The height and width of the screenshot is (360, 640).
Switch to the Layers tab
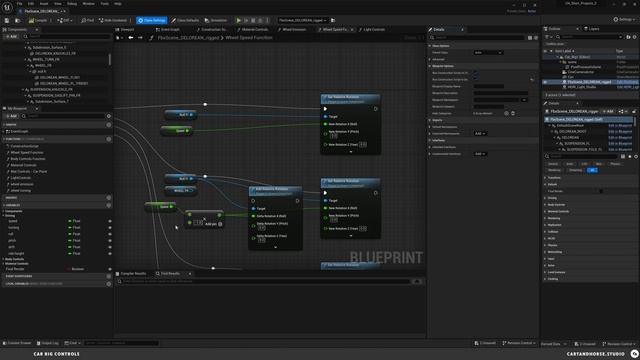(592, 29)
